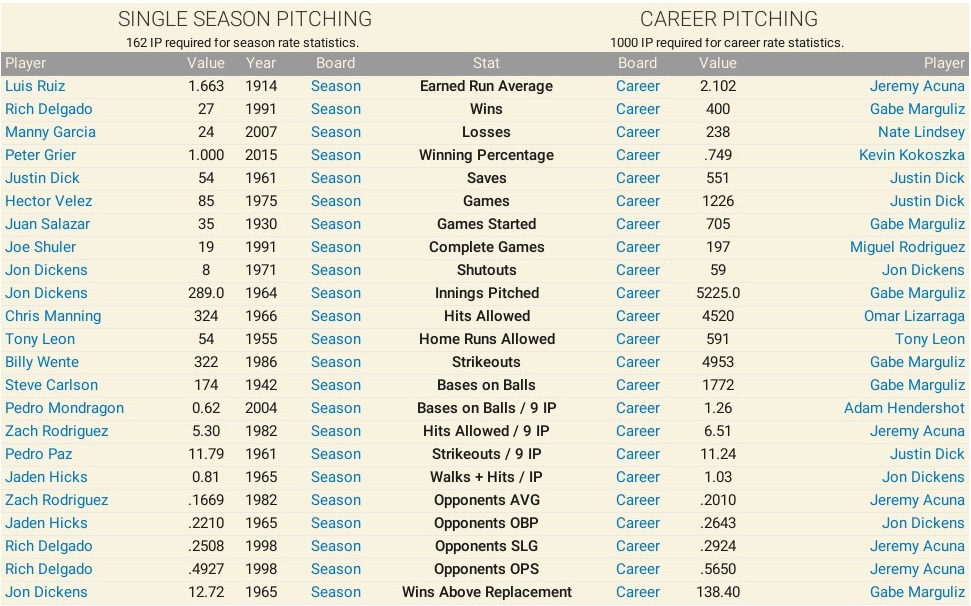Open the Career board for Strikeouts
971x606 pixels.
[638, 362]
